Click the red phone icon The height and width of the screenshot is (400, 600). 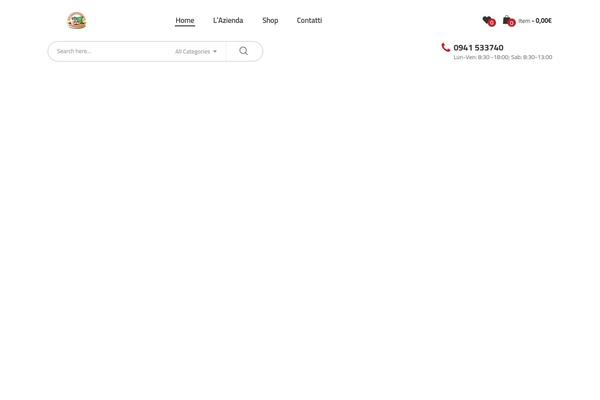[x=445, y=47]
